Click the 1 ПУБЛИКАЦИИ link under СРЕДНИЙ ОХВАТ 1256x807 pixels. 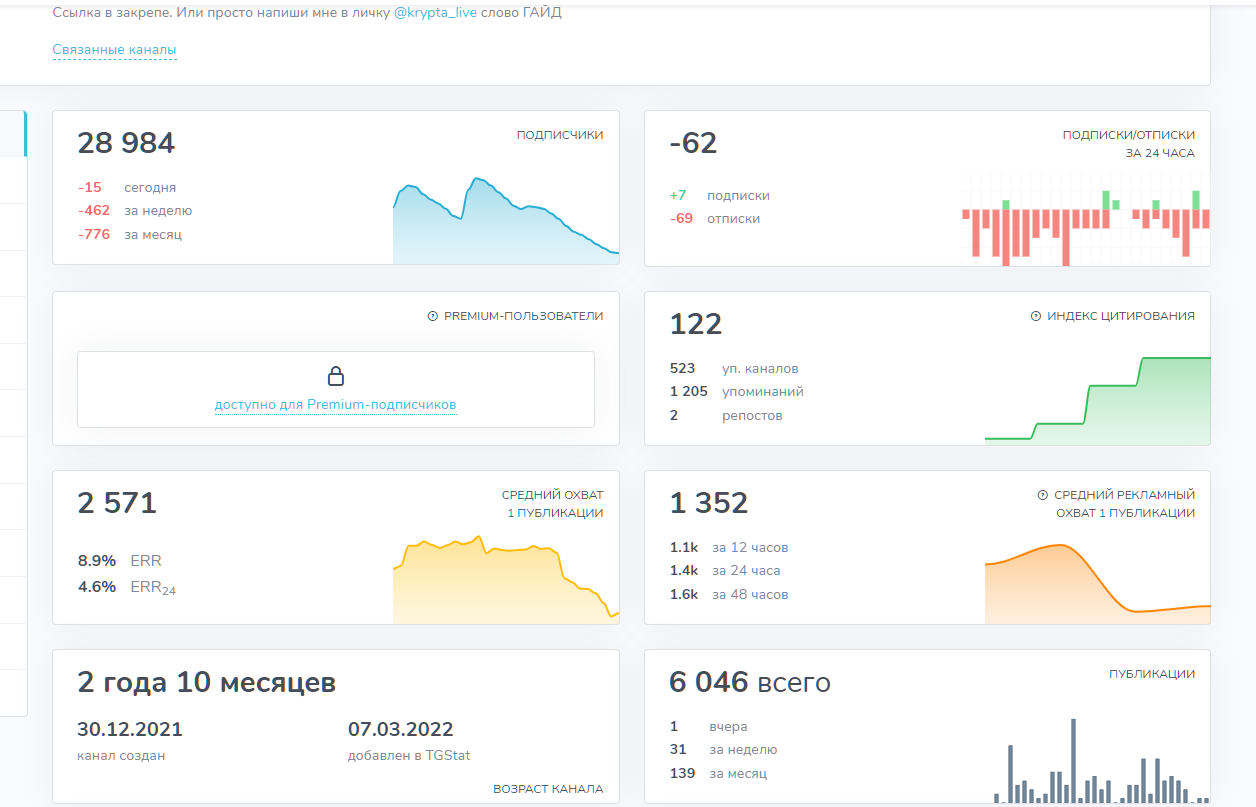tap(555, 513)
